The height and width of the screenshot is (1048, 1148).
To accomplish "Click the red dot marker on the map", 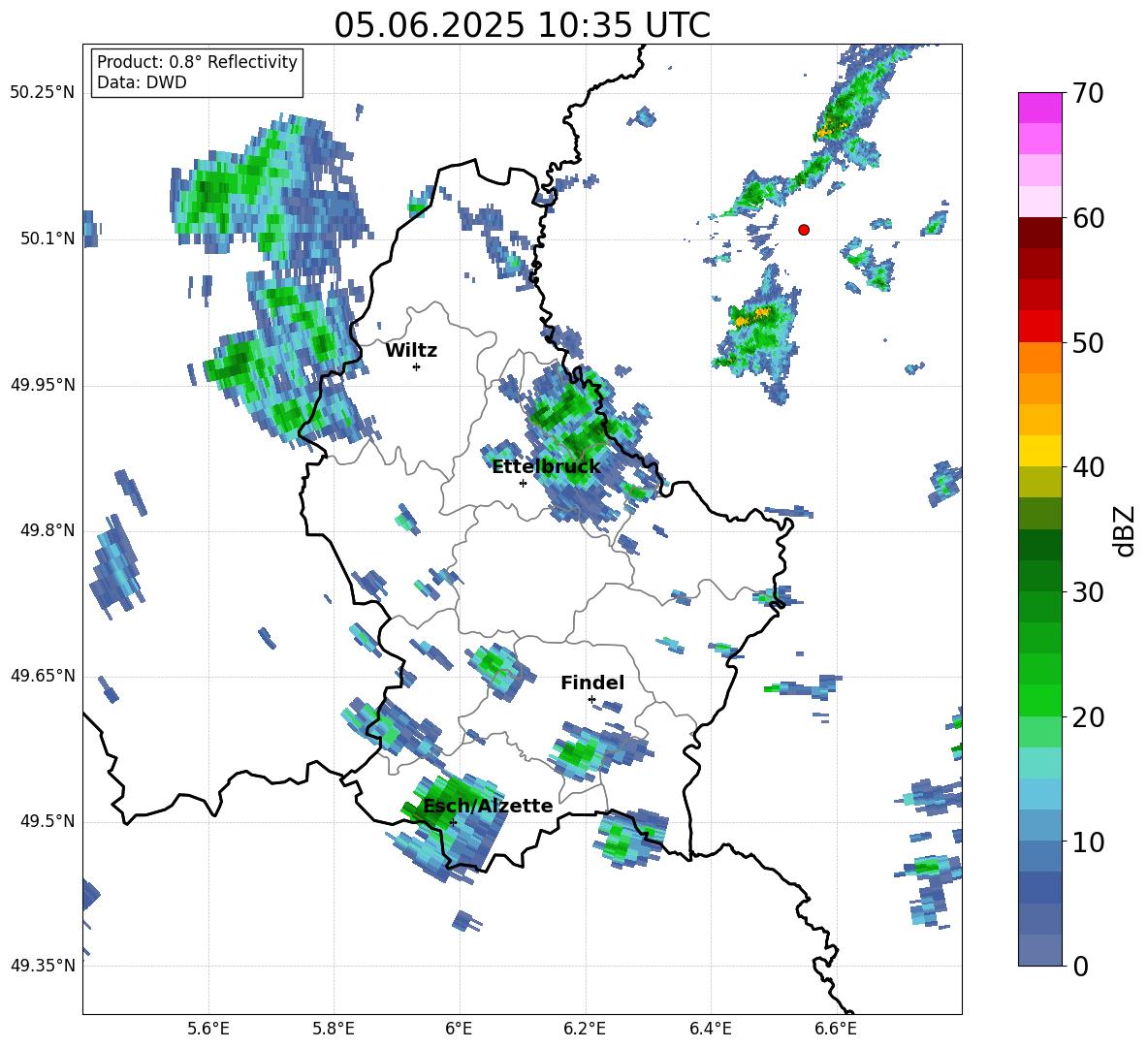I will click(804, 230).
